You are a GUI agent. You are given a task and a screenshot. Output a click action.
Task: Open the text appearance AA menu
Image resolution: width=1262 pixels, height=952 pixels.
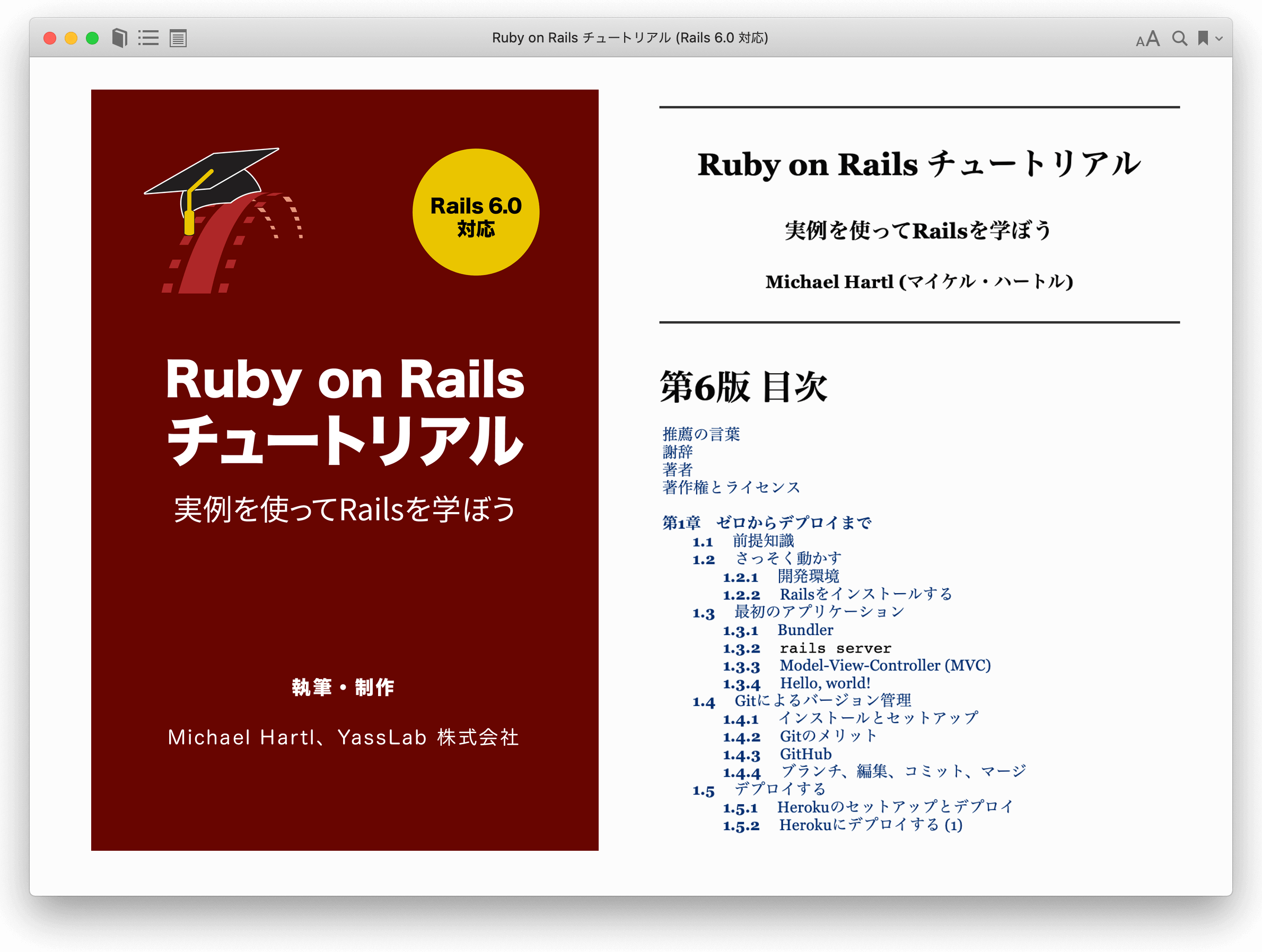coord(1147,39)
